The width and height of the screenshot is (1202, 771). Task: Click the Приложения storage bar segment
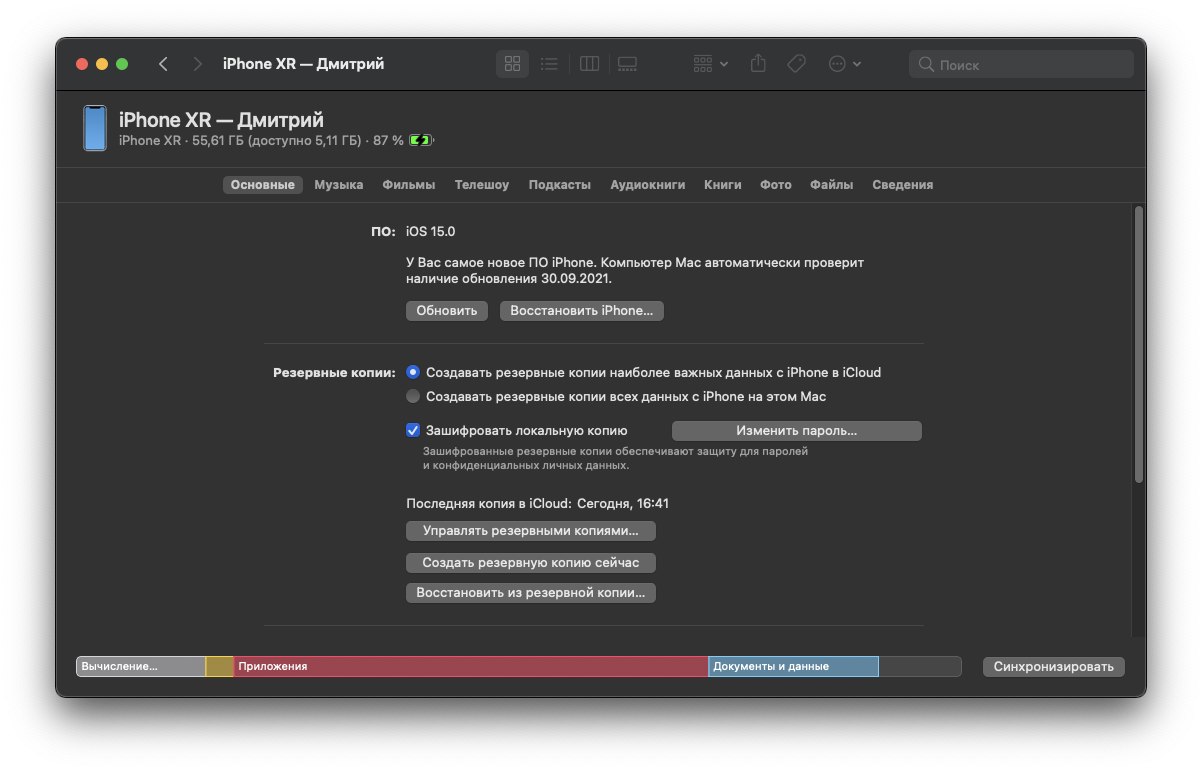(470, 666)
